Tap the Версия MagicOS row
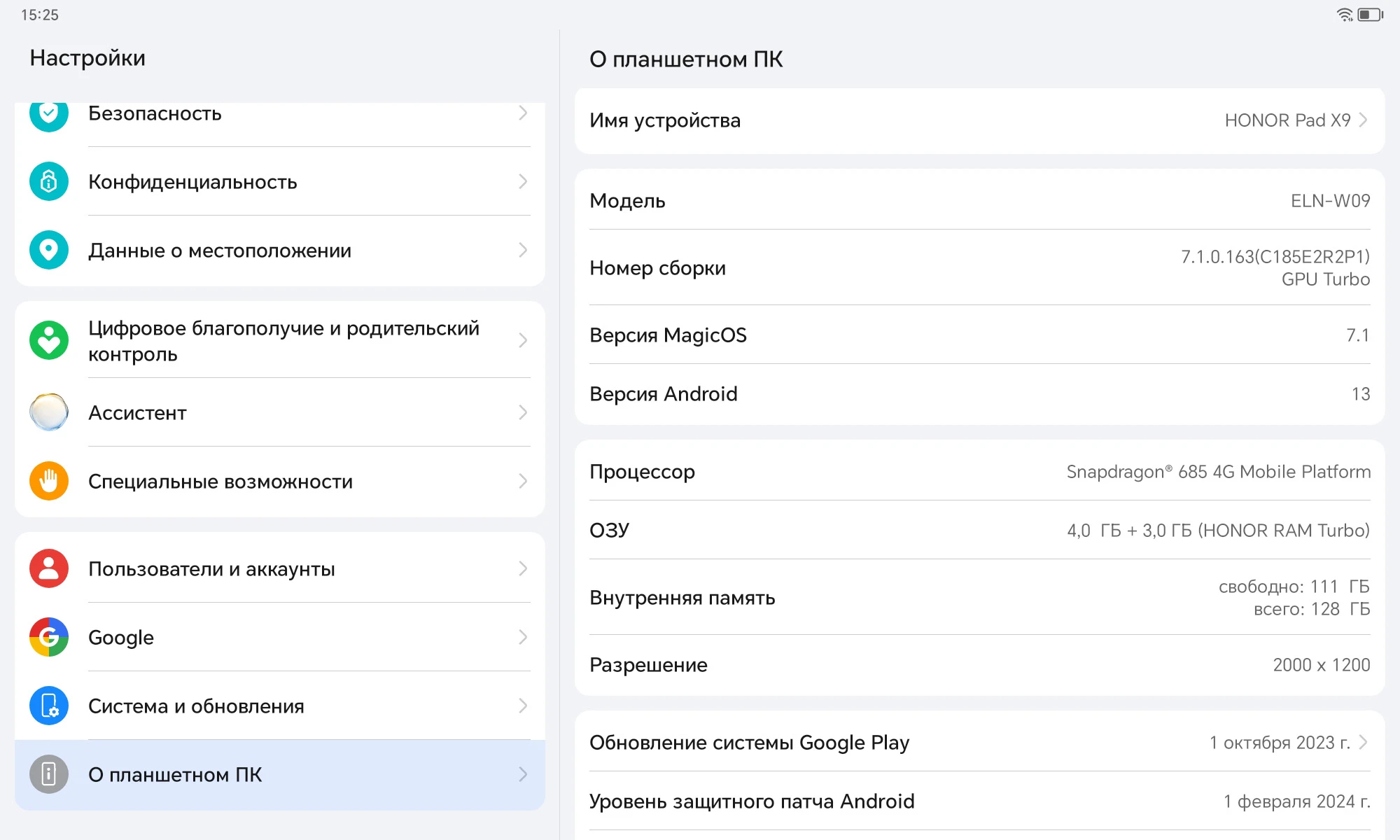Viewport: 1400px width, 840px height. tap(979, 335)
